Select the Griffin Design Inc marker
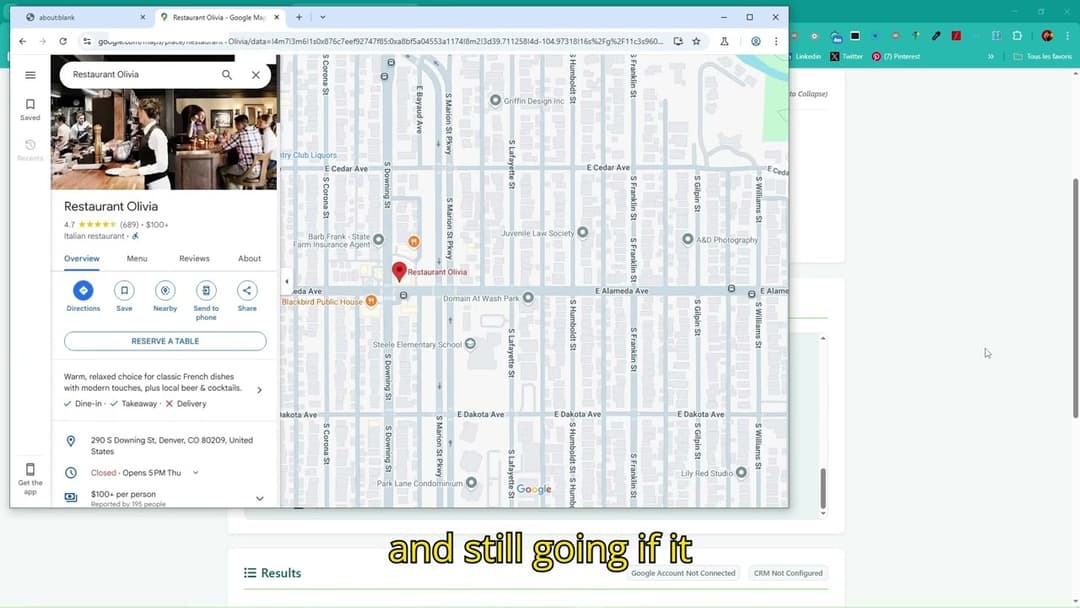The image size is (1080, 608). pyautogui.click(x=495, y=101)
